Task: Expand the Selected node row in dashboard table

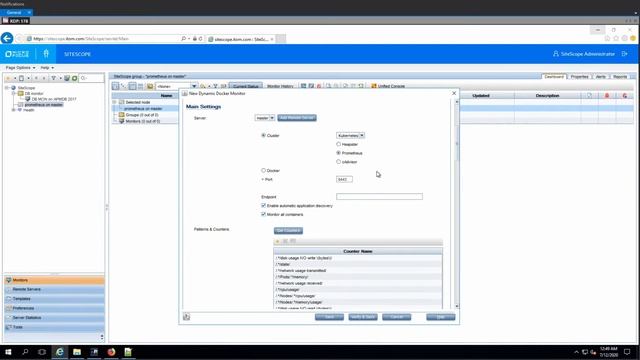Action: pos(115,102)
